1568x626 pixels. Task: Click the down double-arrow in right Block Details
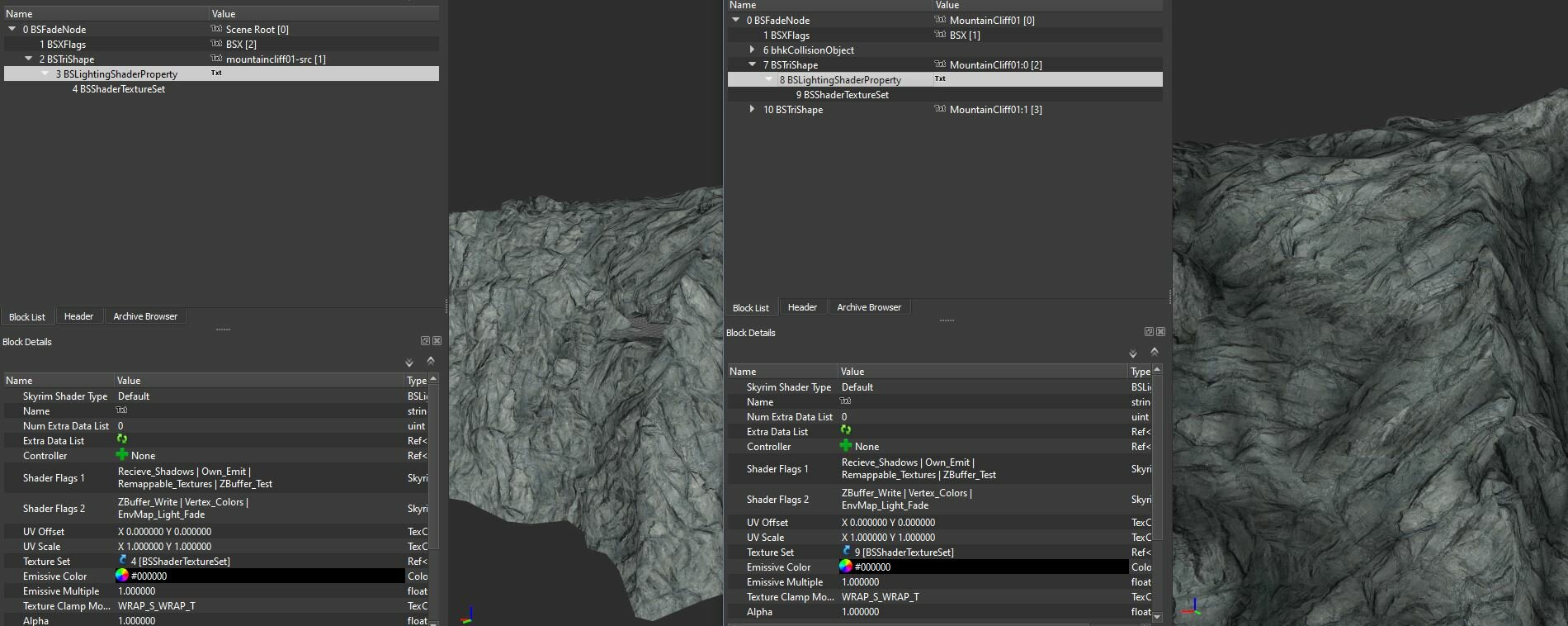(1133, 354)
